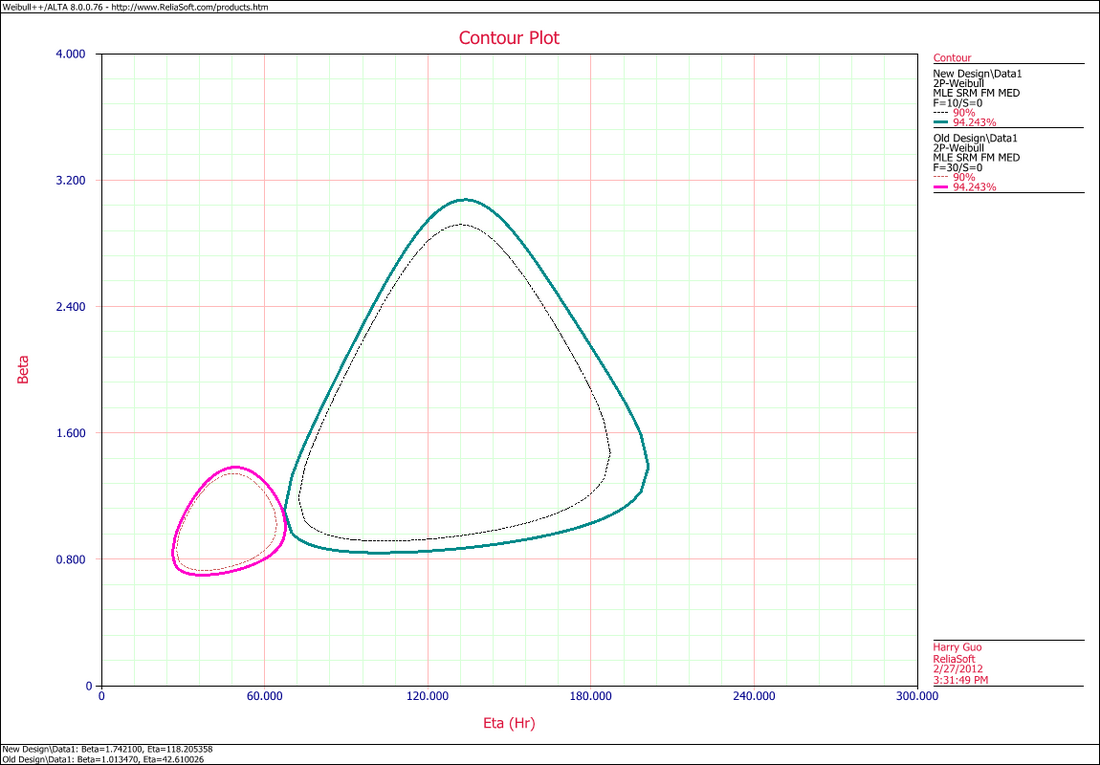
Task: Click the Old Design Beta=1.013470 footer line
Action: (106, 758)
